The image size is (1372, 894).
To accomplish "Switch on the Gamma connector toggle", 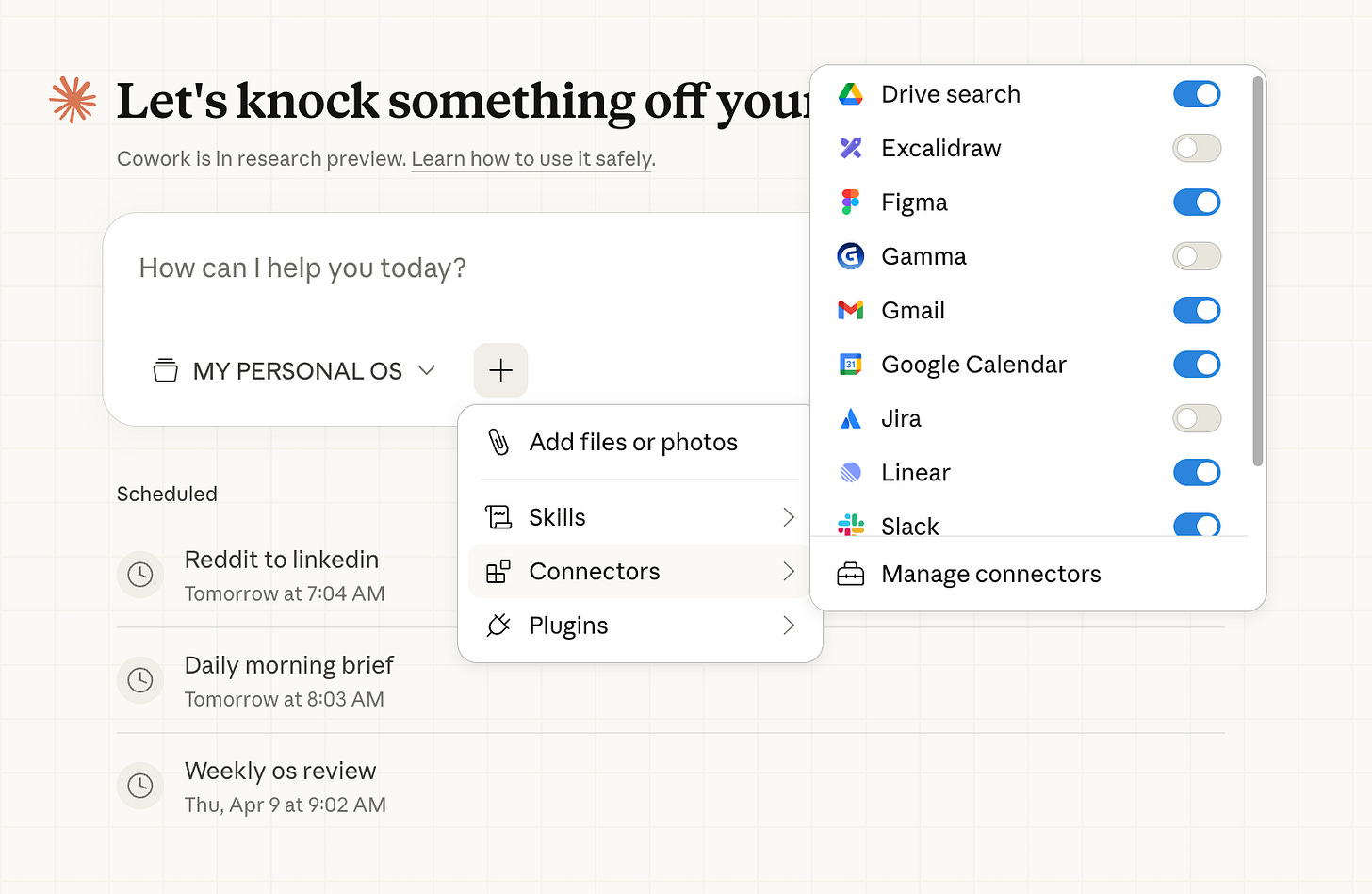I will click(1197, 256).
